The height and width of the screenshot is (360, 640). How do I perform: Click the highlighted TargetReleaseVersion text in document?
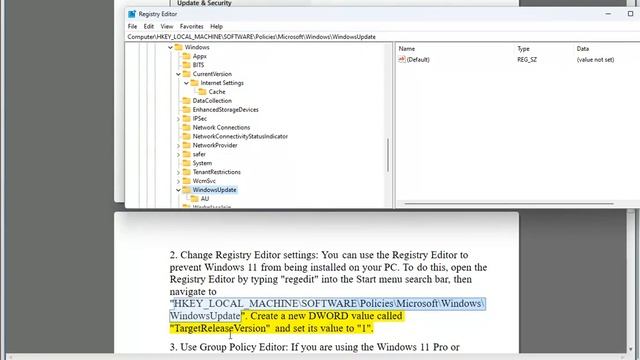[220, 328]
